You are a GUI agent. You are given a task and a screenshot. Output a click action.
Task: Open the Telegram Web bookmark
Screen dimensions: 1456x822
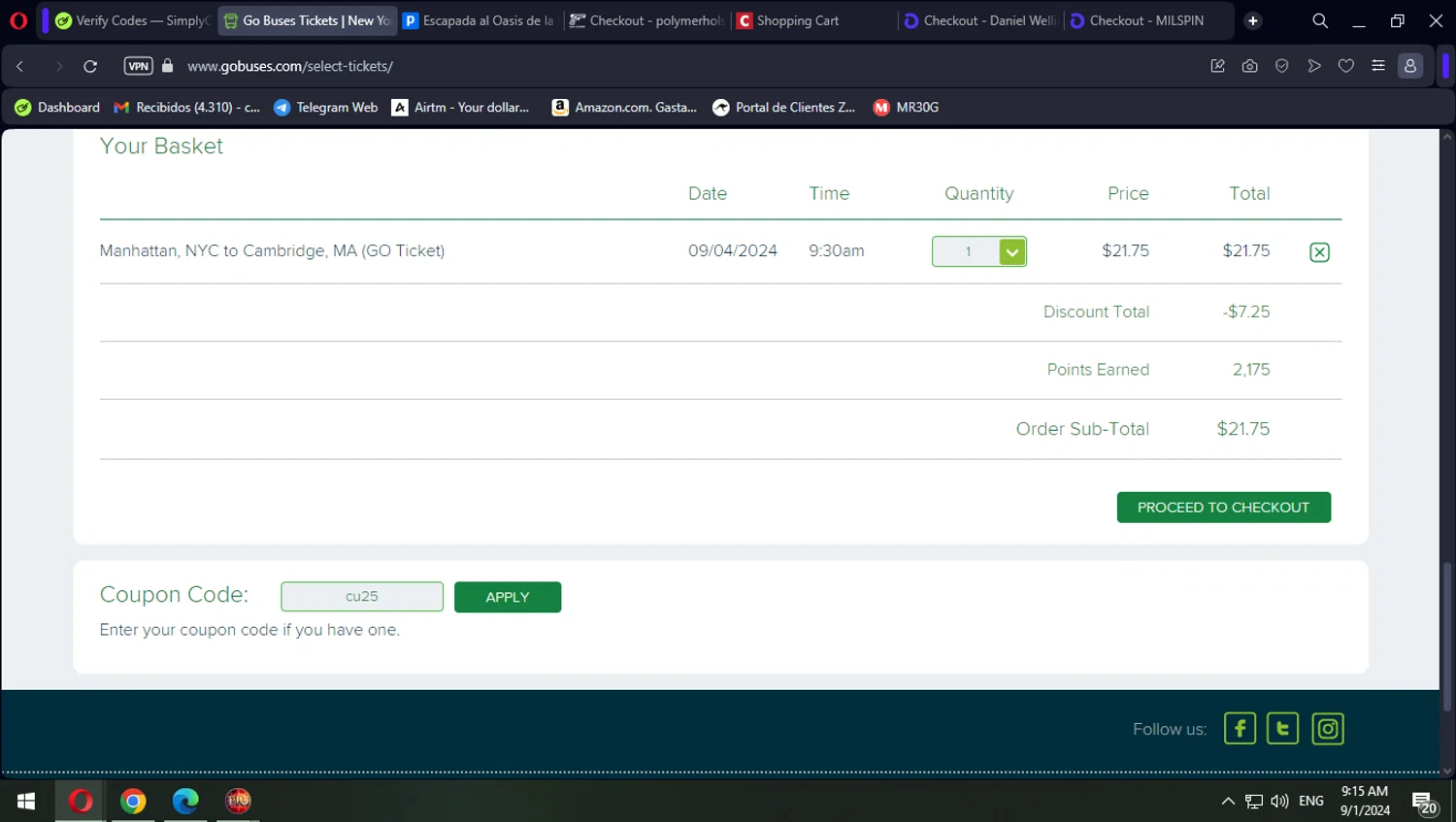pyautogui.click(x=326, y=108)
